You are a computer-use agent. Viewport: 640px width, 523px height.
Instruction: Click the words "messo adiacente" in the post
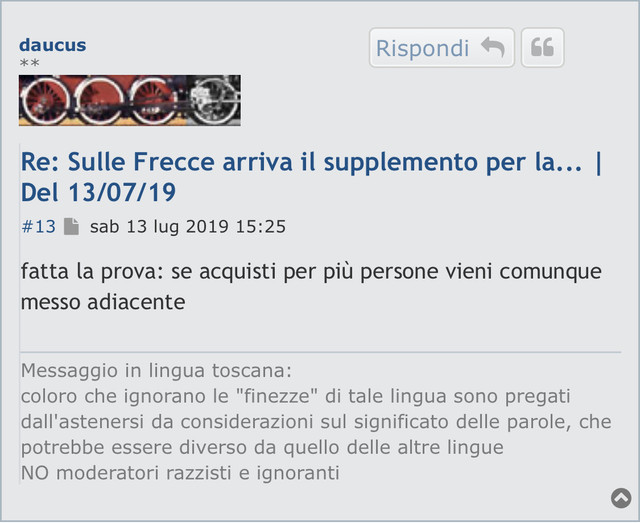[103, 302]
